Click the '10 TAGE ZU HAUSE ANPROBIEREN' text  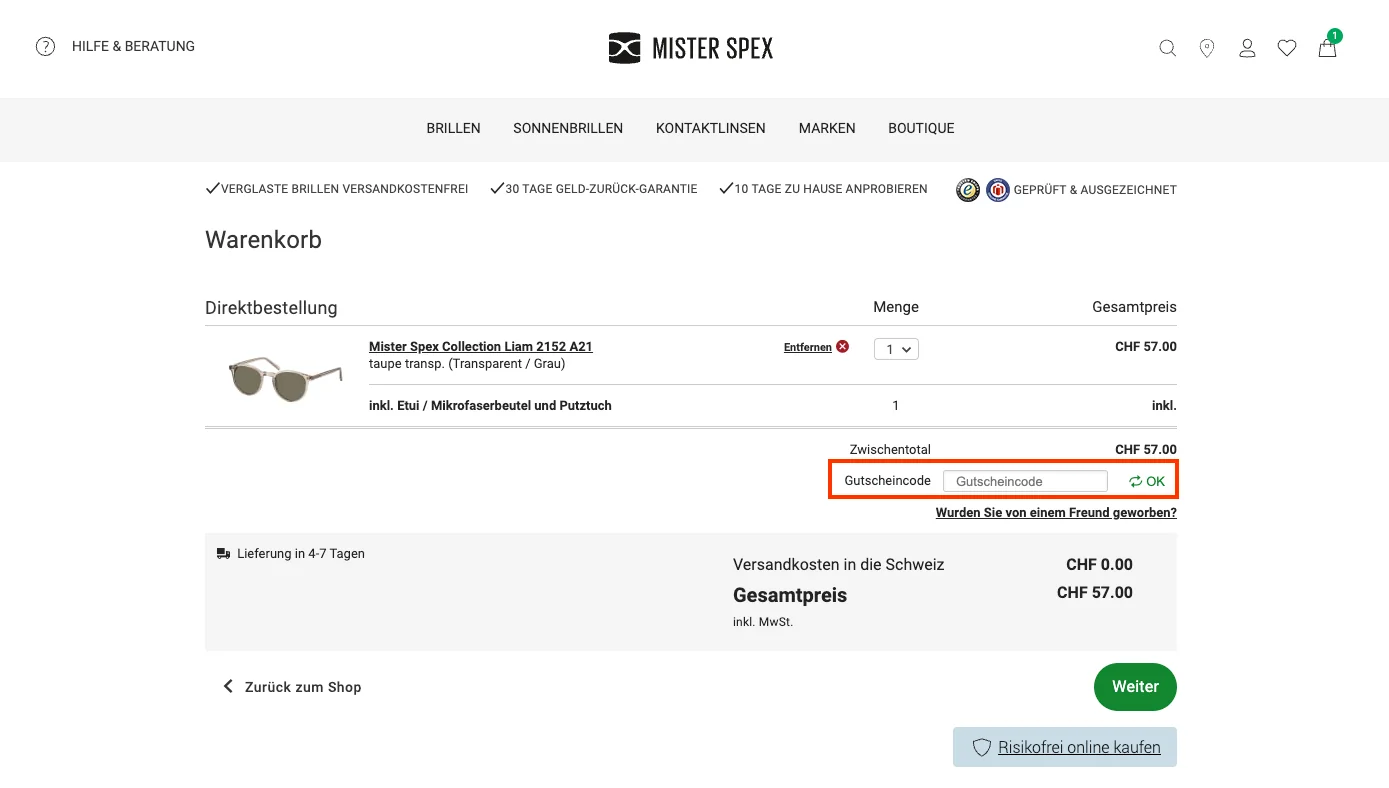(831, 189)
